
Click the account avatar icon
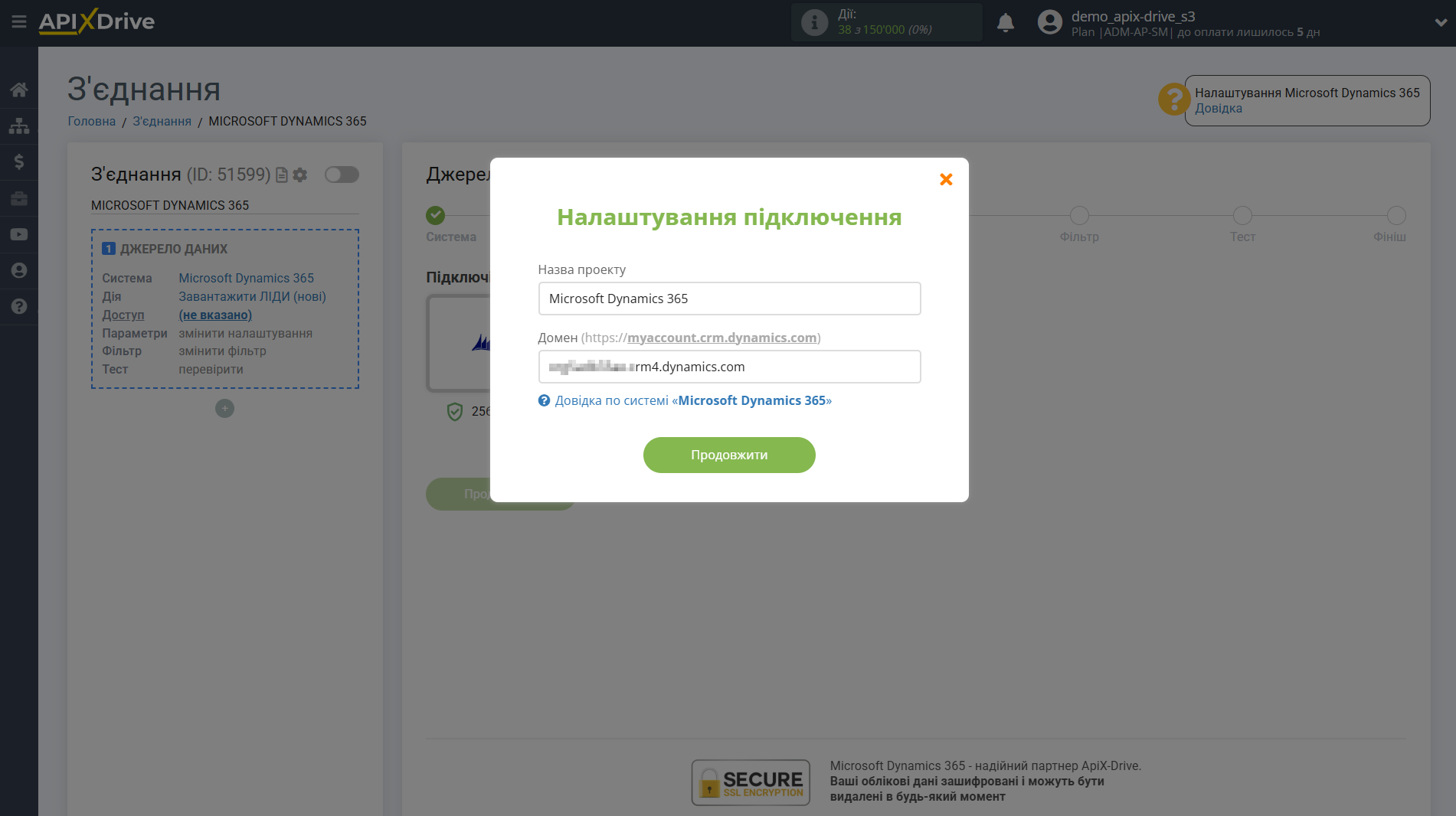coord(1050,22)
